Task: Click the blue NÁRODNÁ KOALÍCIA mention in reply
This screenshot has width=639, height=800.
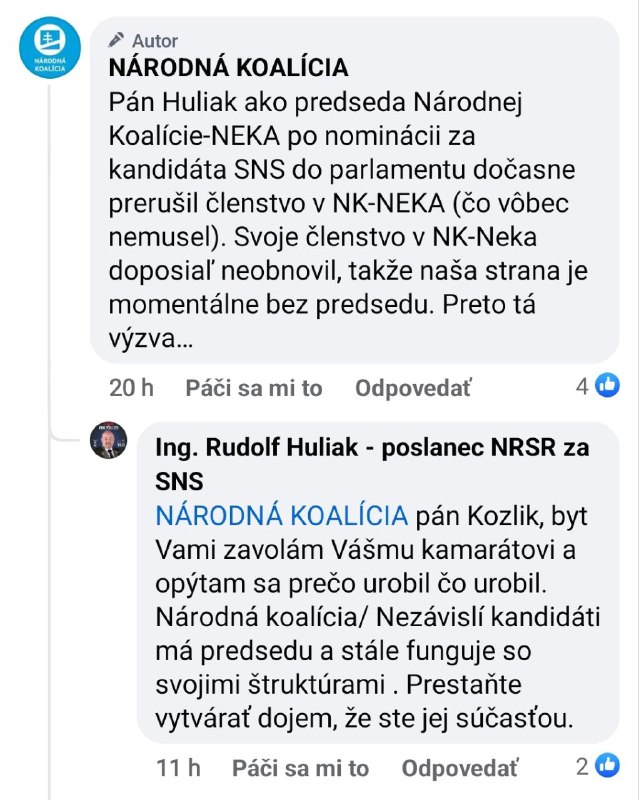Action: 282,516
